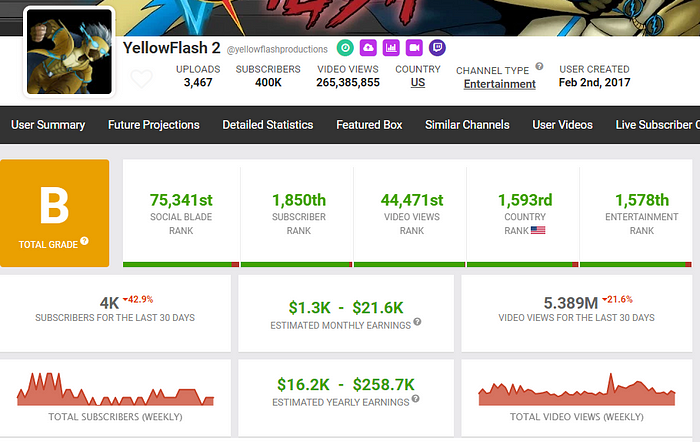Viewport: 700px width, 442px height.
Task: Go to Detailed Statistics tab
Action: pos(268,125)
